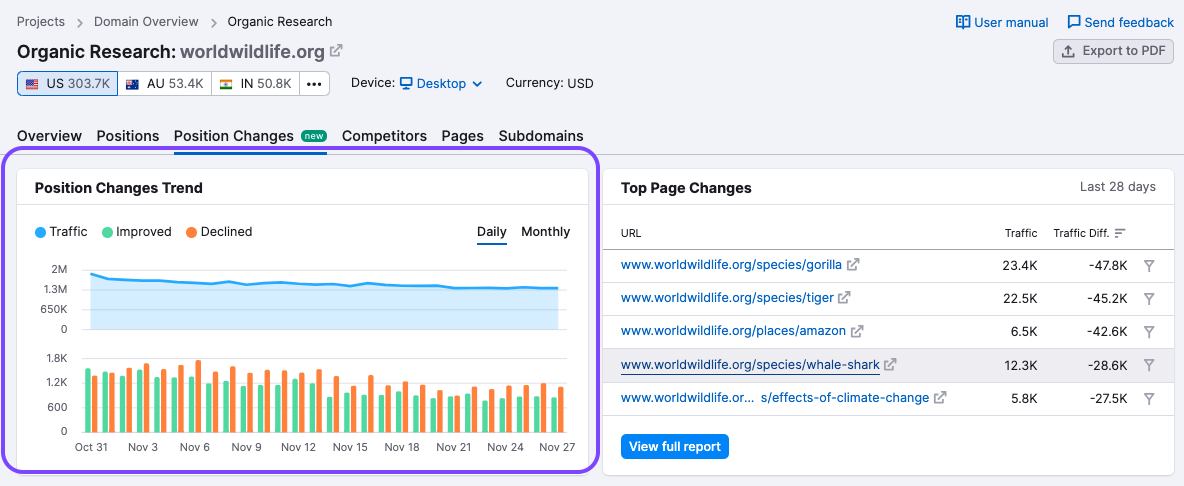1184x486 pixels.
Task: Open the species/gorilla URL link
Action: [x=731, y=265]
